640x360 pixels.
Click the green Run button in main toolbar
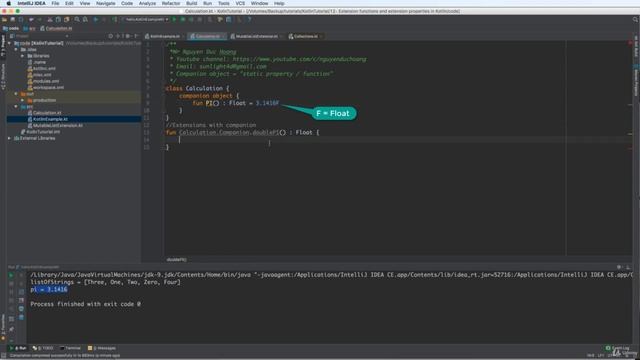(x=175, y=19)
